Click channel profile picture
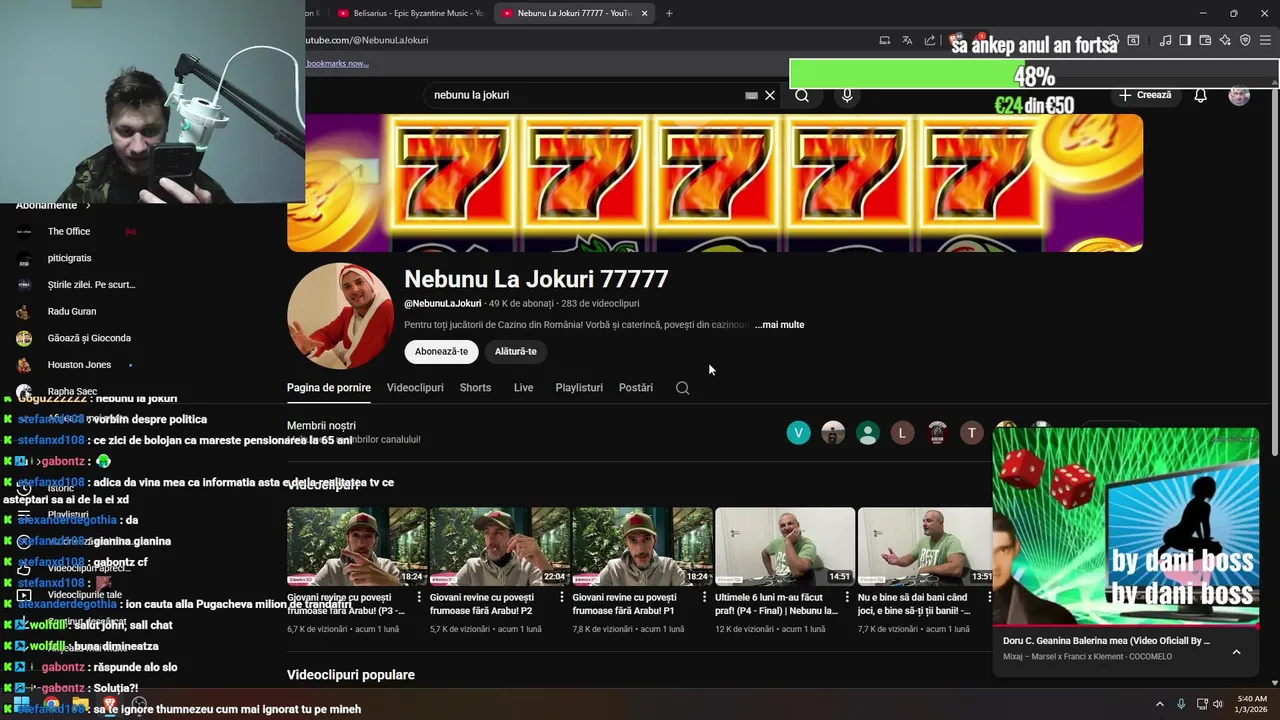Viewport: 1280px width, 720px height. point(340,316)
